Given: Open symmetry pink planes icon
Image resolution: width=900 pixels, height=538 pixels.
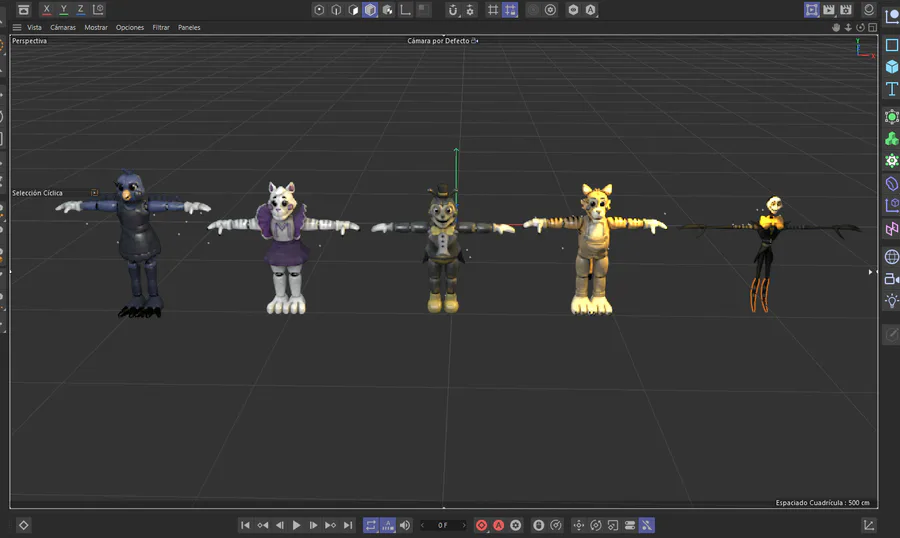Looking at the screenshot, I should [891, 229].
